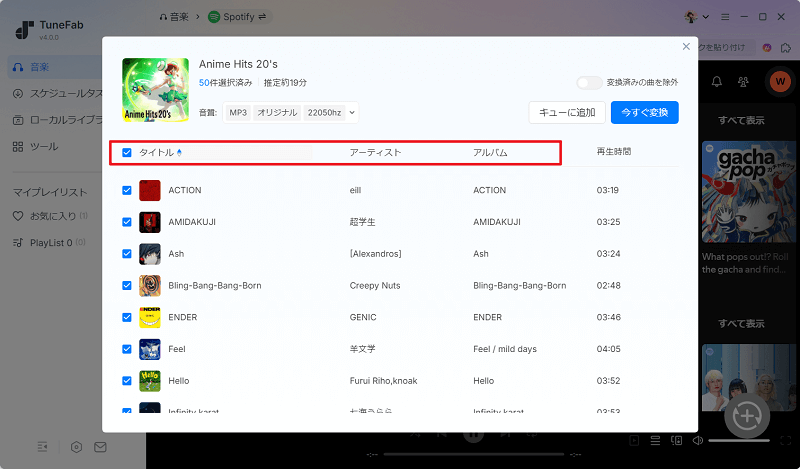
Task: Click the Feel album art thumbnail
Action: pyautogui.click(x=149, y=349)
